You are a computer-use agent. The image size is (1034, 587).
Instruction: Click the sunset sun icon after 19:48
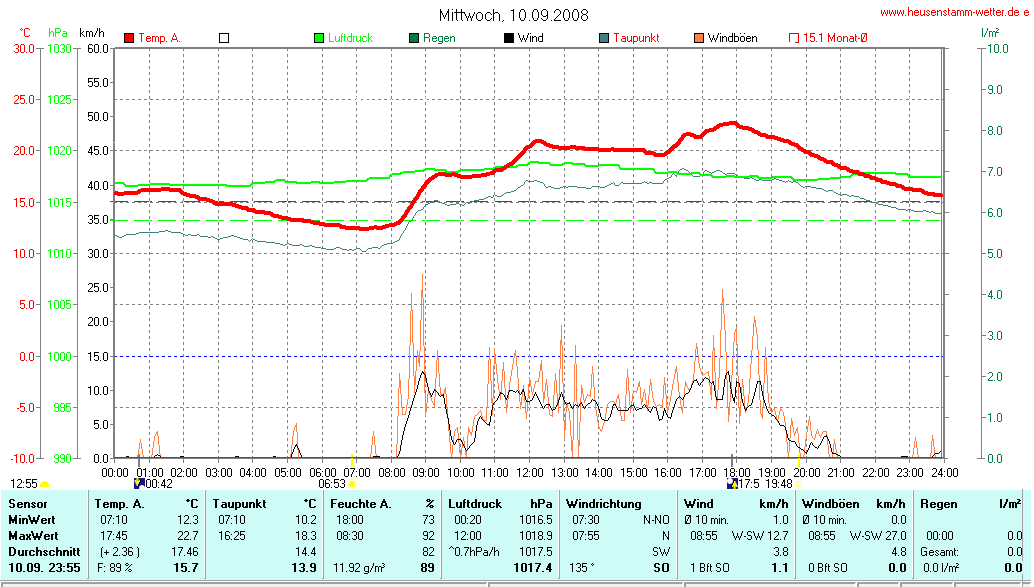(798, 484)
